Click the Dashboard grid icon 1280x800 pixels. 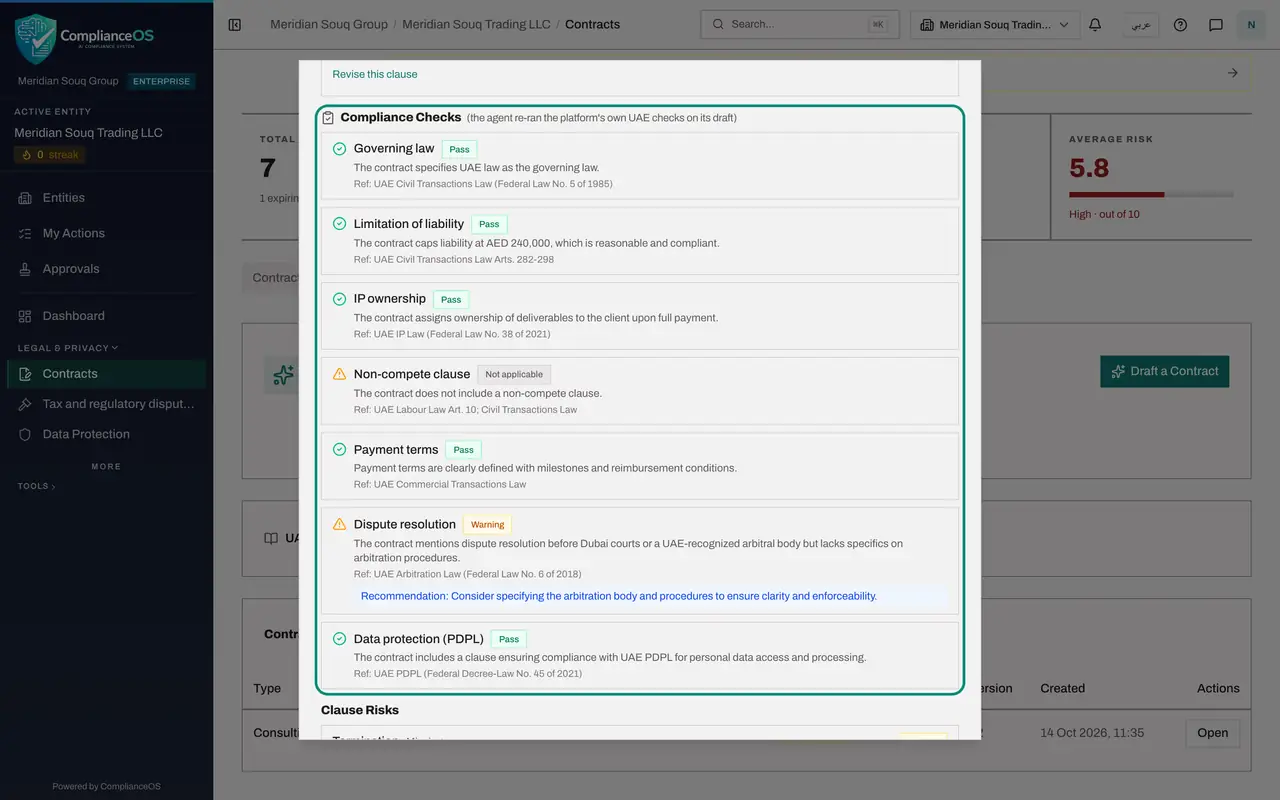(25, 316)
